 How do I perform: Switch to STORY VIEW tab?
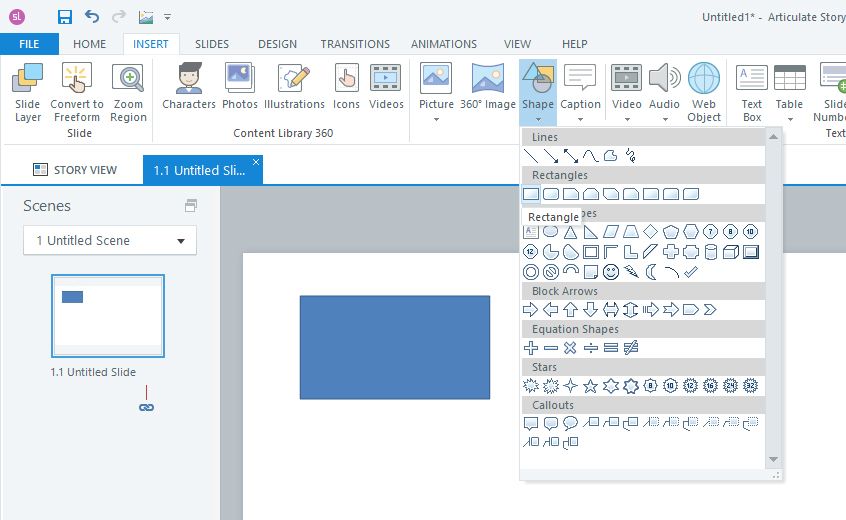point(74,170)
